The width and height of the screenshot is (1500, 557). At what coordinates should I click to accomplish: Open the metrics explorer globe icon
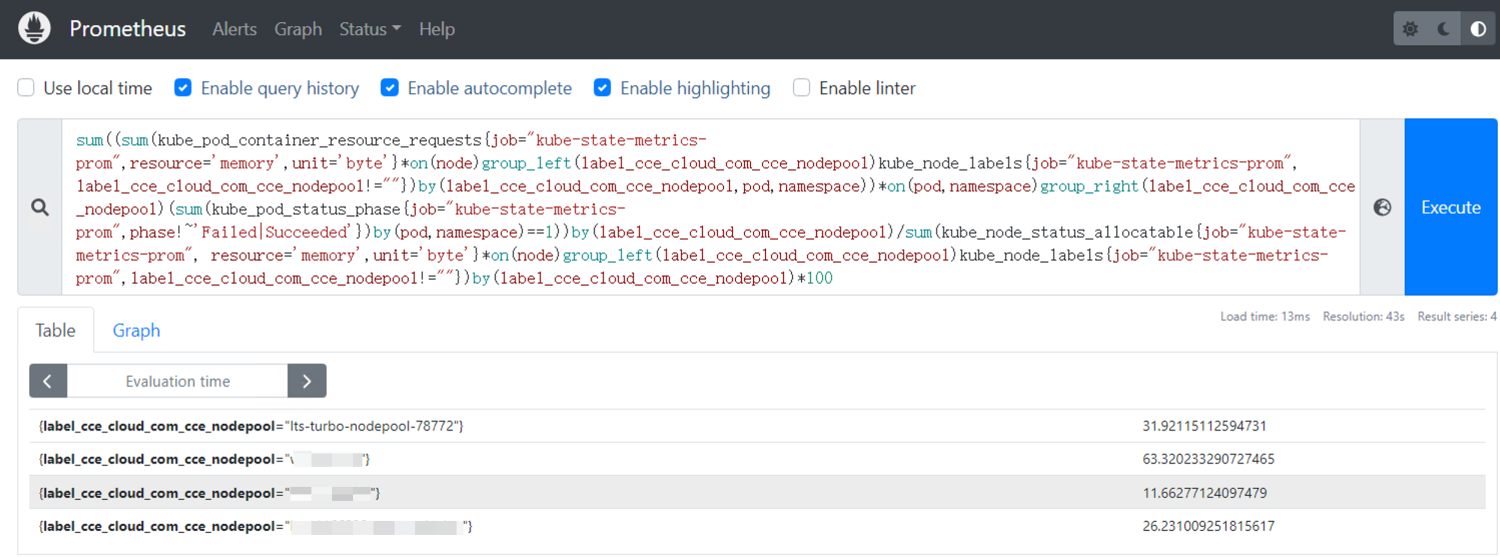pyautogui.click(x=1383, y=207)
